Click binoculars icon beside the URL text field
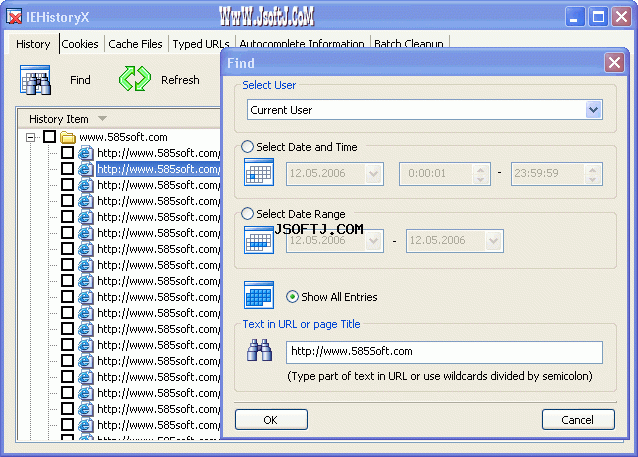The width and height of the screenshot is (638, 457). click(259, 350)
